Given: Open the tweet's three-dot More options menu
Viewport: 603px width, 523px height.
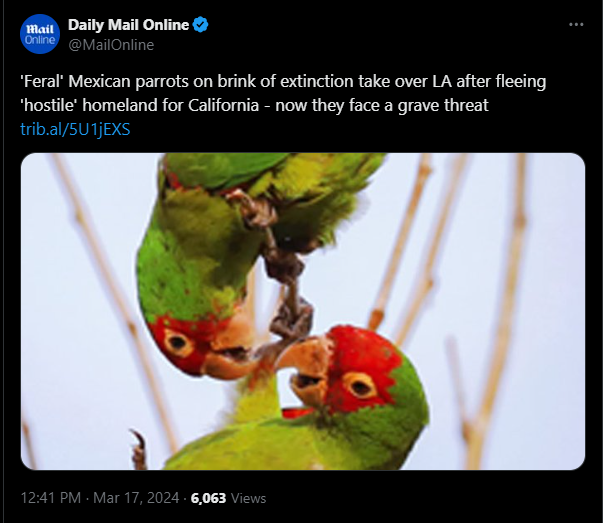Looking at the screenshot, I should 576,25.
